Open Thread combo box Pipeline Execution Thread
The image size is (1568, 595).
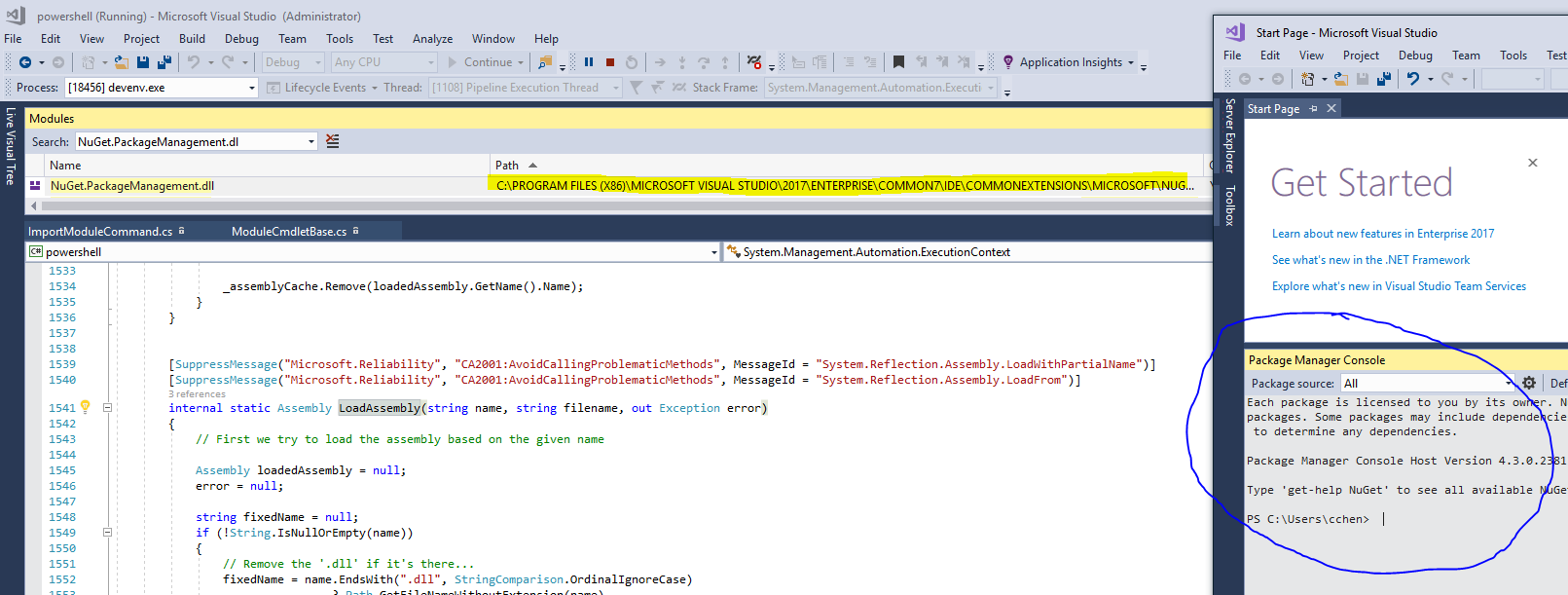pos(526,88)
